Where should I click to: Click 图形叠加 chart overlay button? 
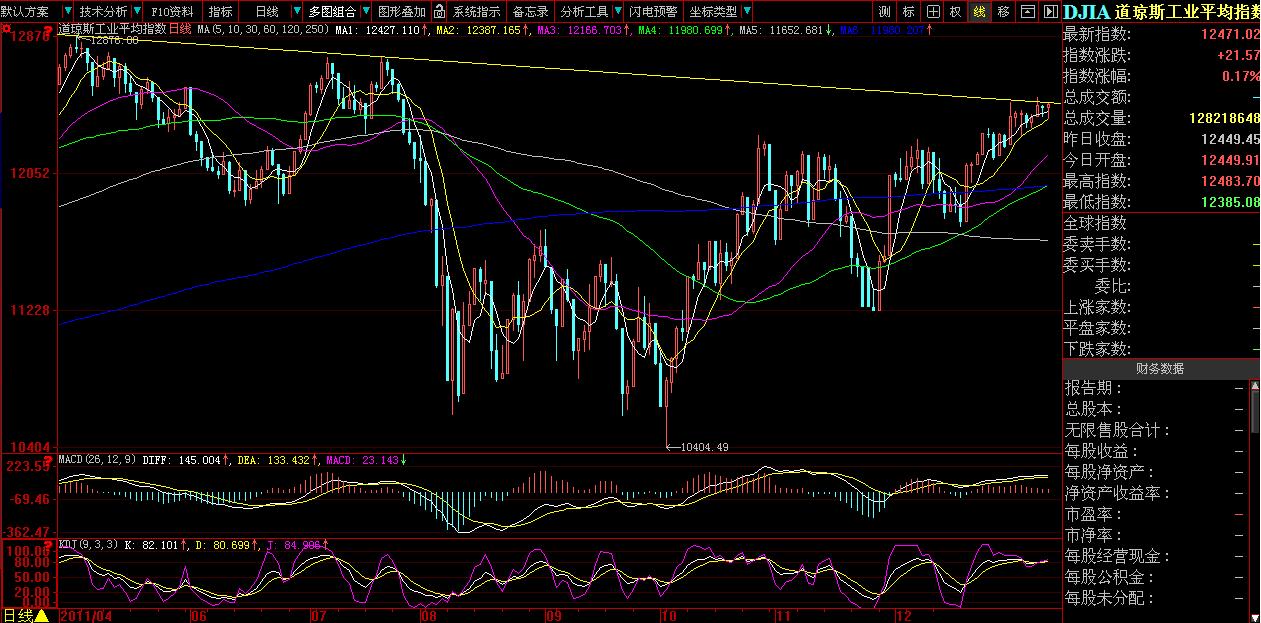402,11
